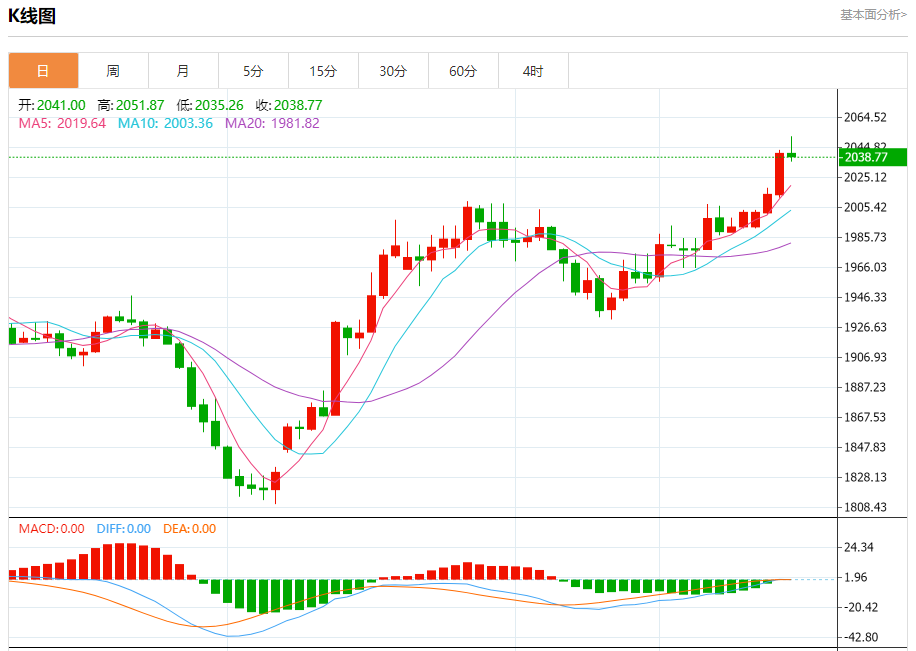Click the 1966.03 price axis label
The height and width of the screenshot is (651, 916).
coord(865,268)
